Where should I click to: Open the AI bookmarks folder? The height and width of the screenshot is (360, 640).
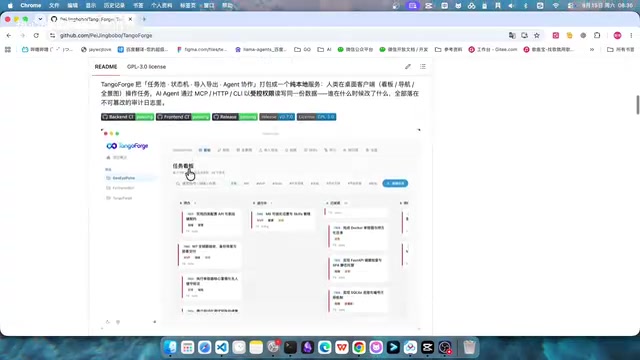tap(324, 49)
